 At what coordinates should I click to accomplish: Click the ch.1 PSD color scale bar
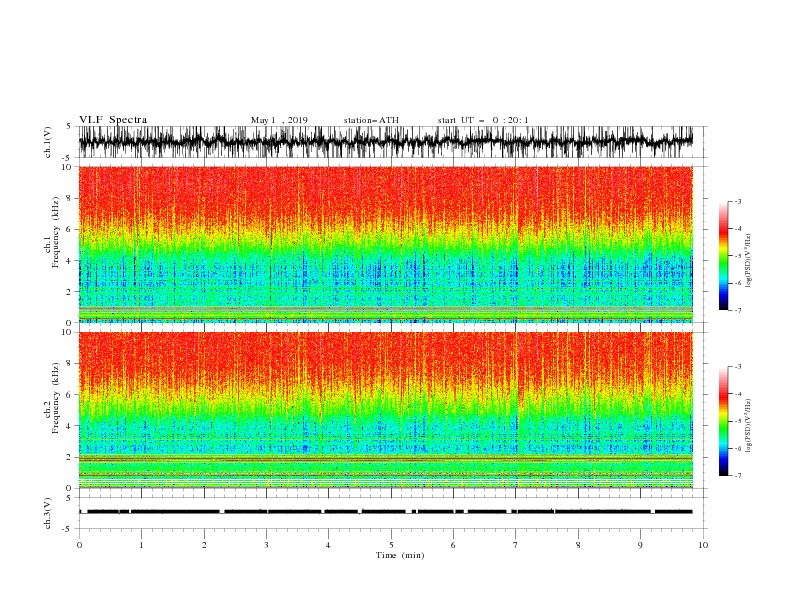[723, 256]
